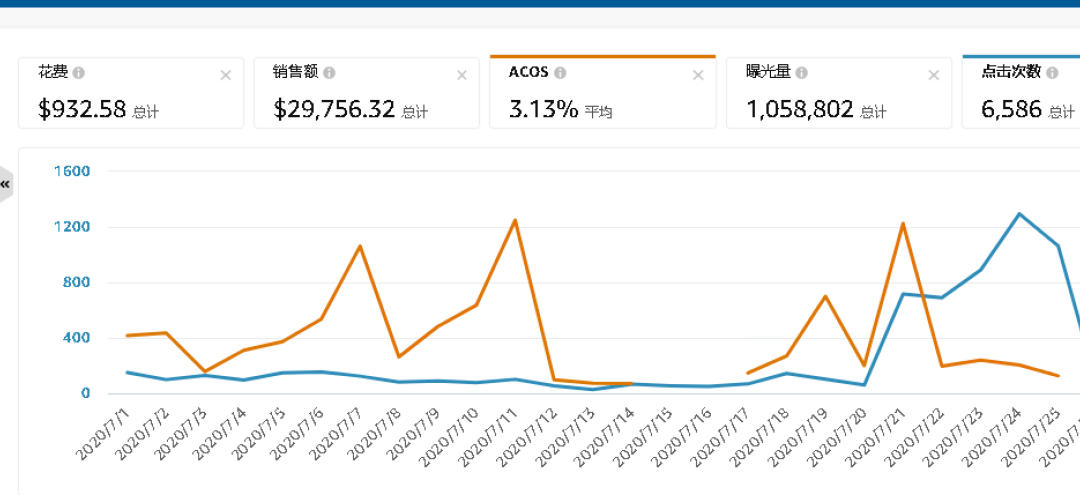1080x495 pixels.
Task: Click the info icon next to 花费
Action: (x=79, y=73)
